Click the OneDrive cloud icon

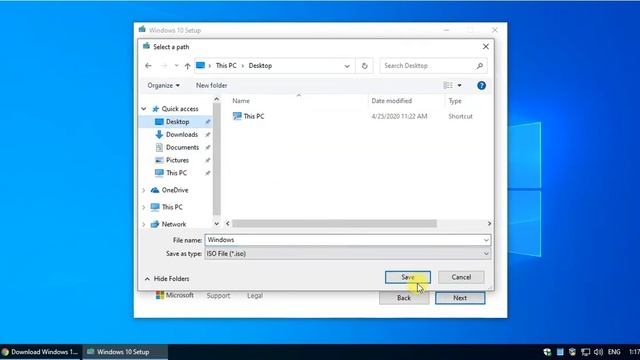point(155,190)
